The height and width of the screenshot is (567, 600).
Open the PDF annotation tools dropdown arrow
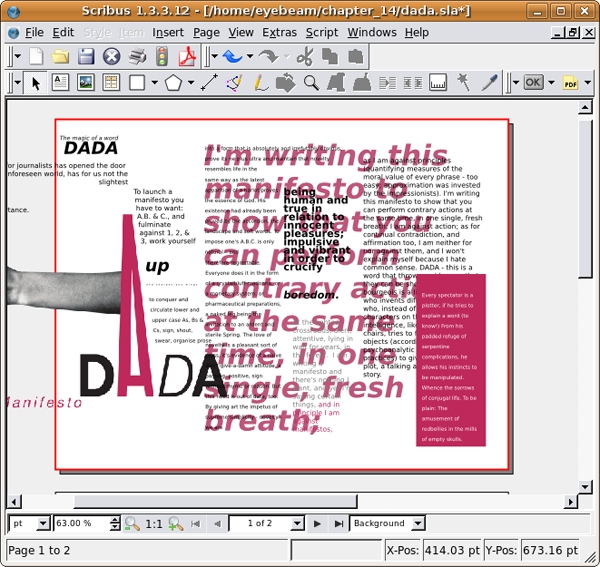[x=587, y=82]
